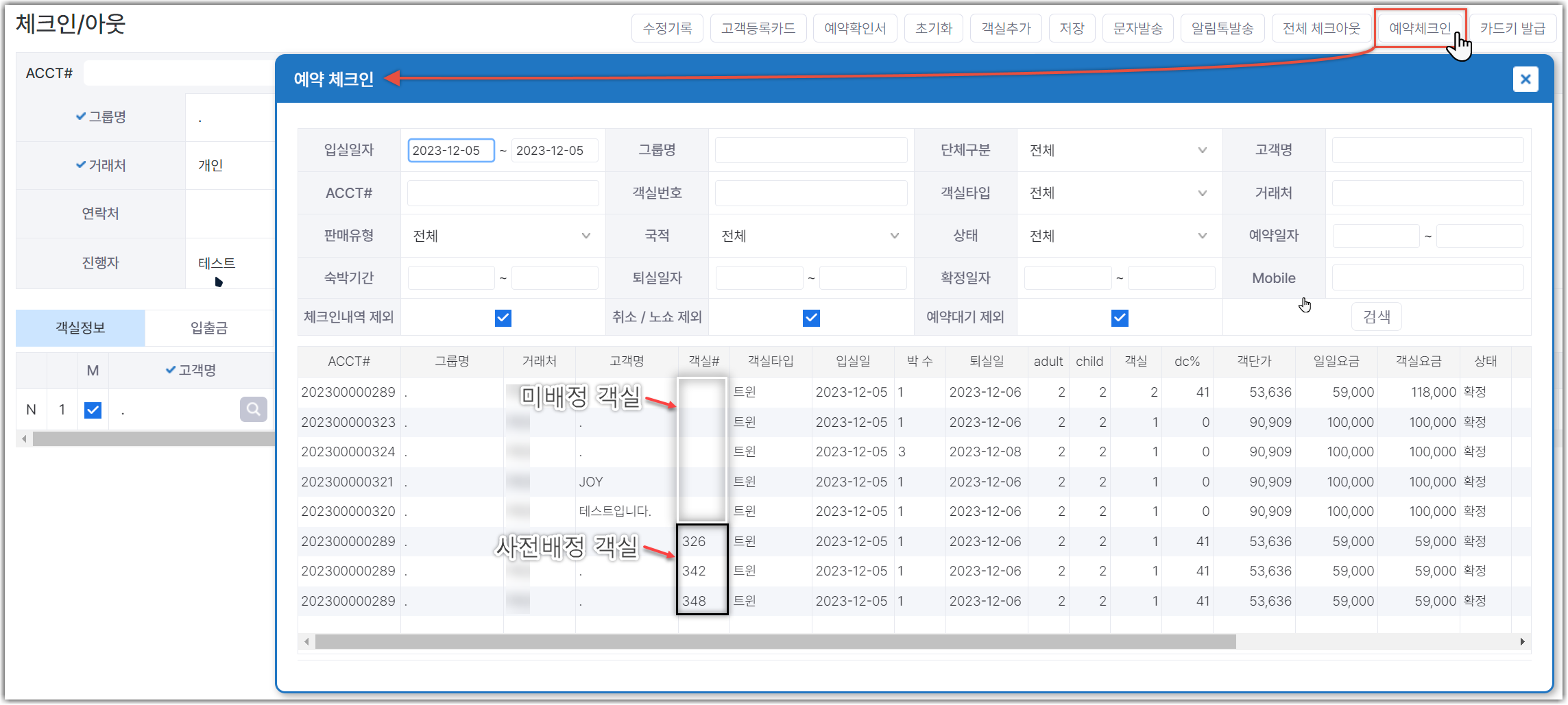The image size is (1568, 705).
Task: Click left arrow of the room info scrollbar
Action: pos(24,438)
